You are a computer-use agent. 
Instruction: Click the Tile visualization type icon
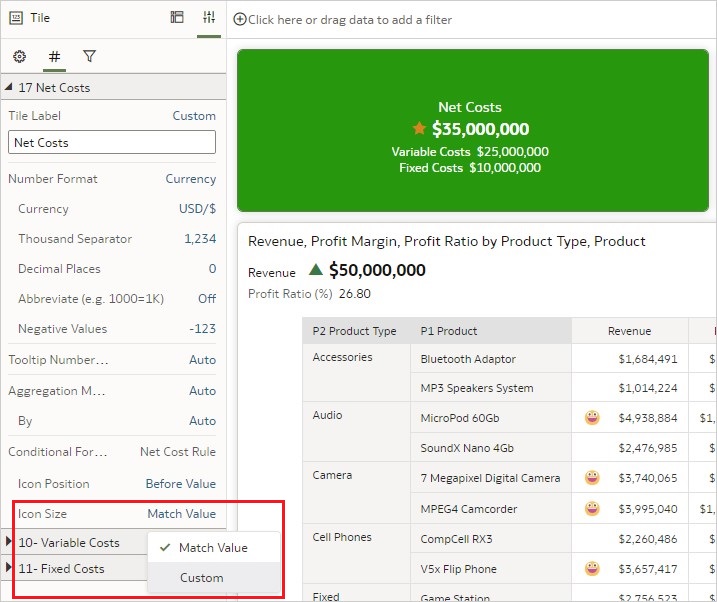16,18
